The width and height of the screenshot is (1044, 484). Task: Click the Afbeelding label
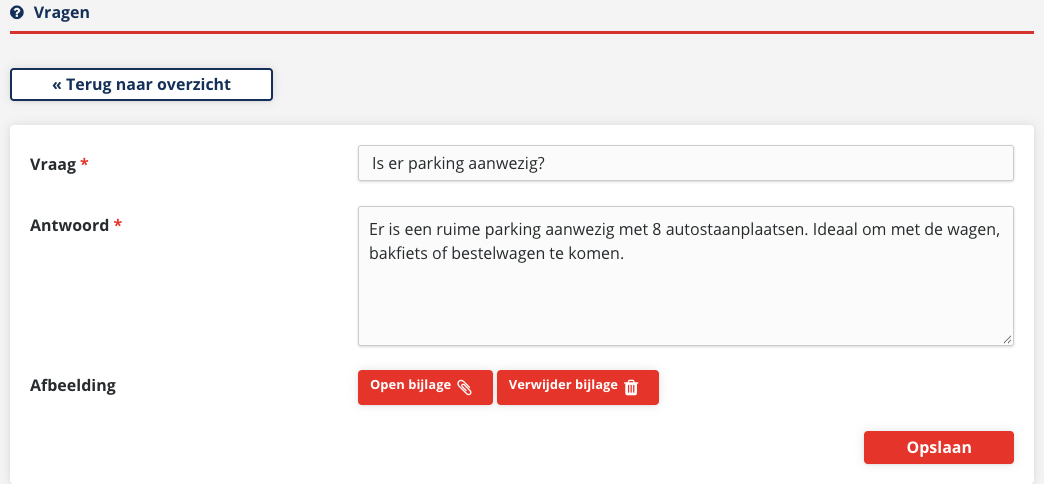pos(73,385)
